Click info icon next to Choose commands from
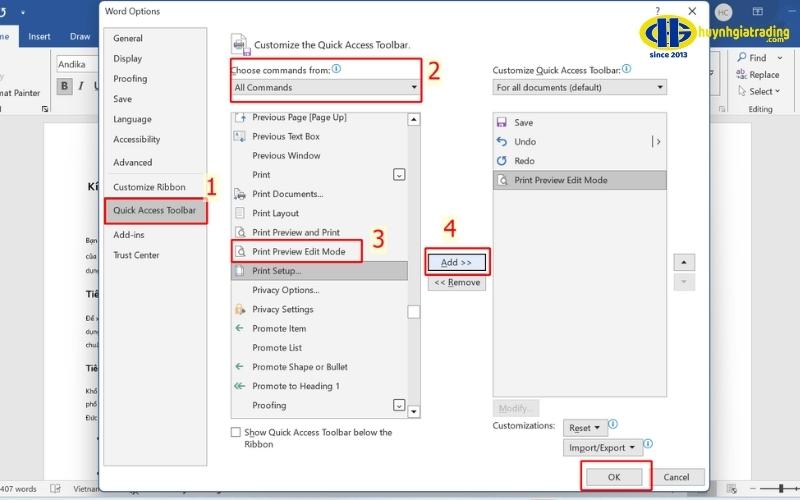This screenshot has width=800, height=500. tap(336, 68)
